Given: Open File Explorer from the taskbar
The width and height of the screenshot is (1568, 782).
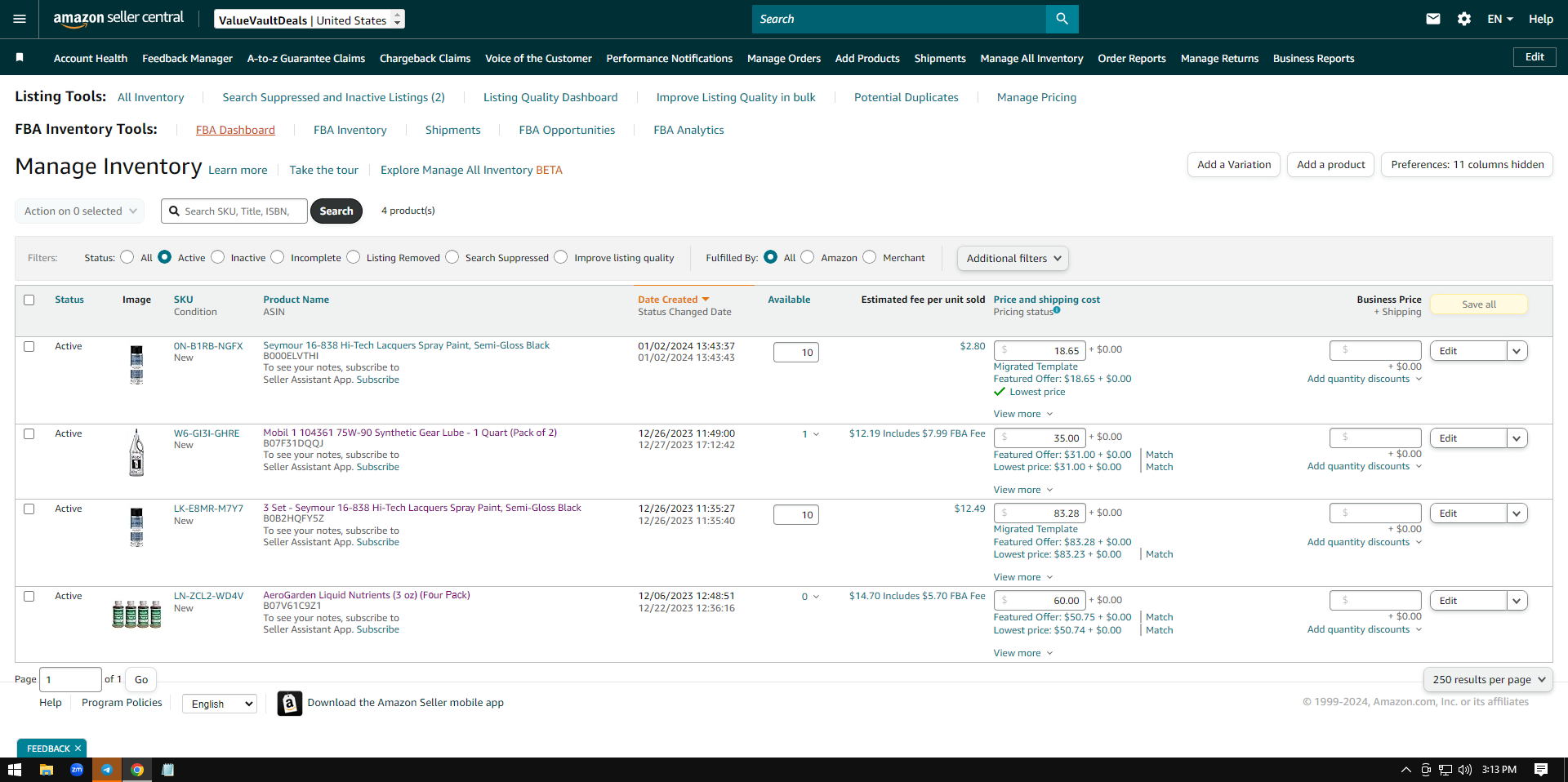Looking at the screenshot, I should click(47, 770).
